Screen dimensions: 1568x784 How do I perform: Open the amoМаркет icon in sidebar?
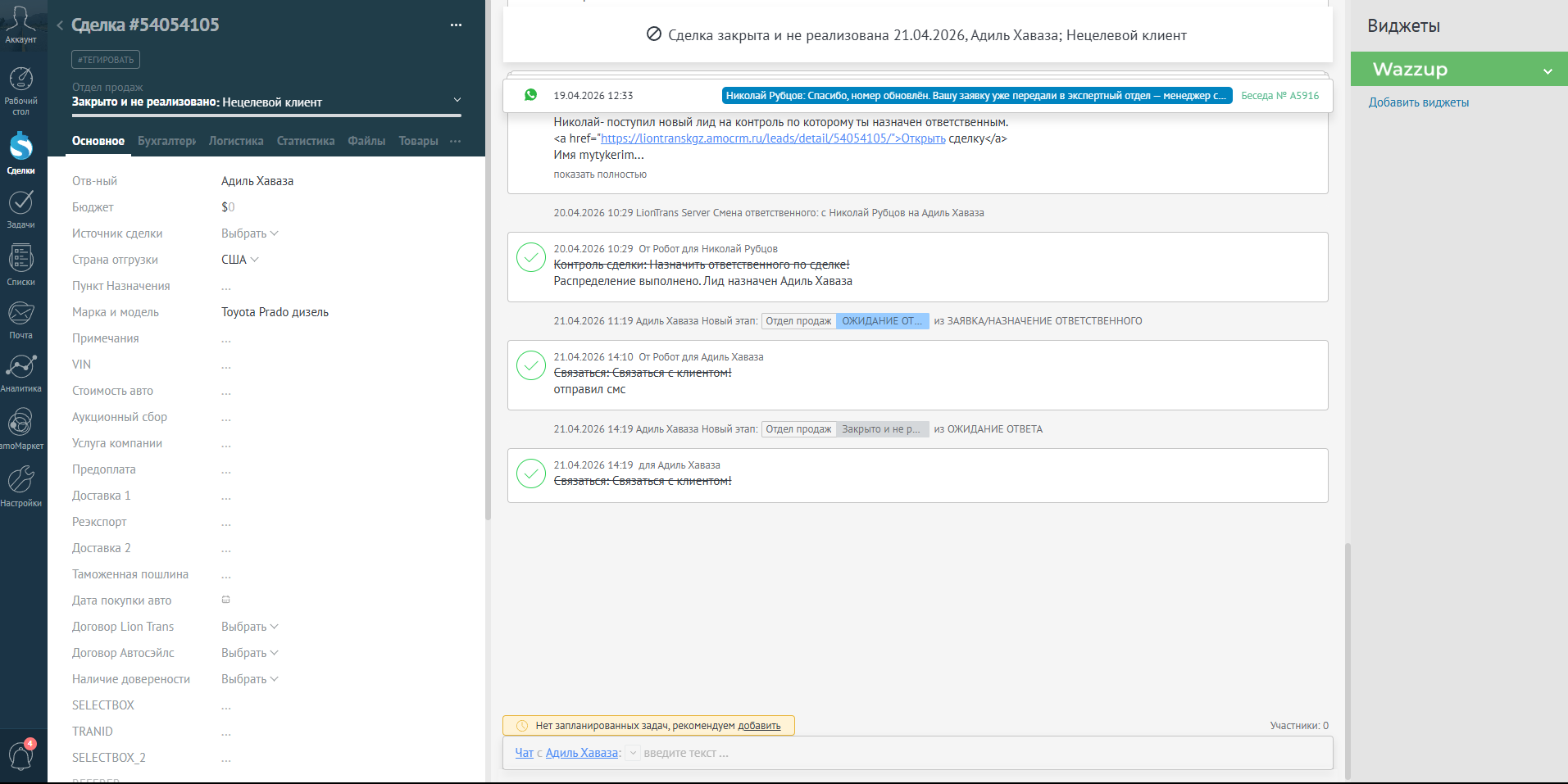[20, 428]
